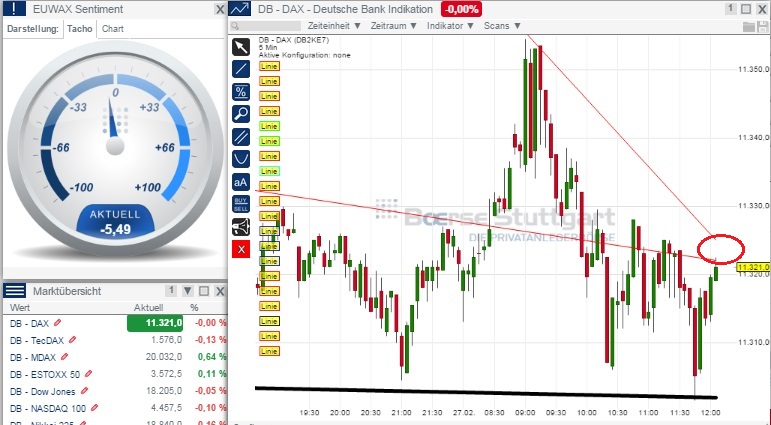This screenshot has height=425, width=771.
Task: Select the single trend line drawing tool
Action: pyautogui.click(x=241, y=69)
